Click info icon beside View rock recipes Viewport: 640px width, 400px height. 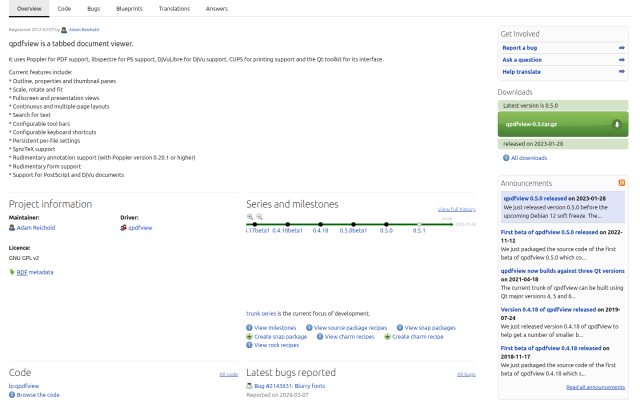249,345
